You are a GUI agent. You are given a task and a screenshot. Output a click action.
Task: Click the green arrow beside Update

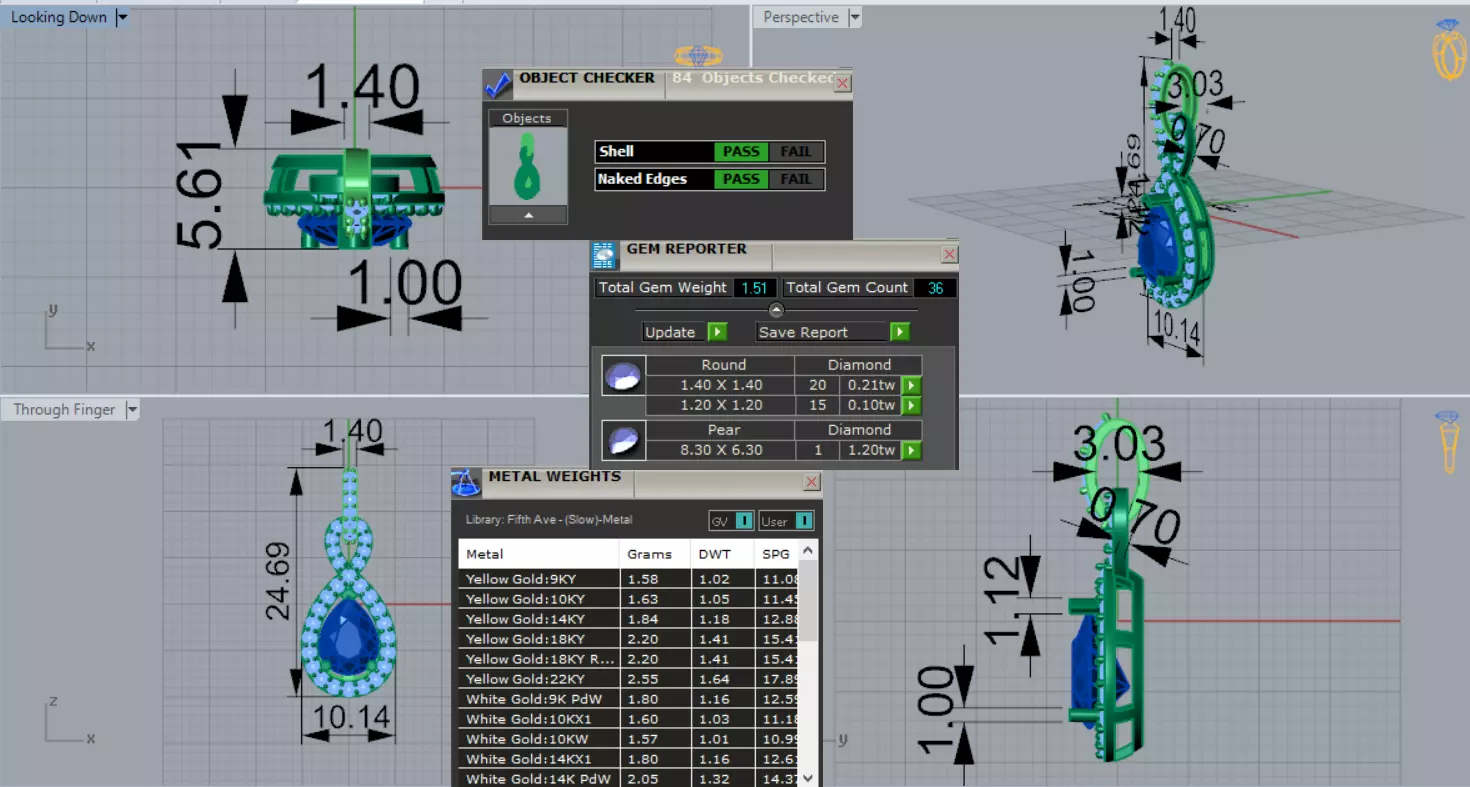pyautogui.click(x=717, y=332)
